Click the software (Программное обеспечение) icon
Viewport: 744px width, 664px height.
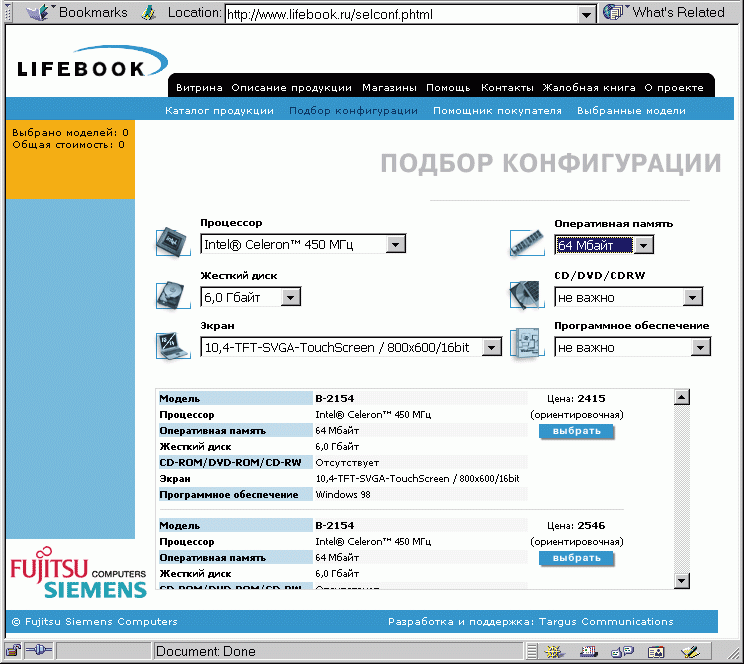(x=526, y=343)
